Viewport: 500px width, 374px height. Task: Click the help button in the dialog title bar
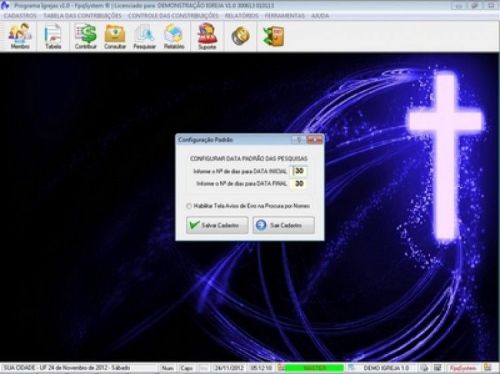tap(299, 140)
